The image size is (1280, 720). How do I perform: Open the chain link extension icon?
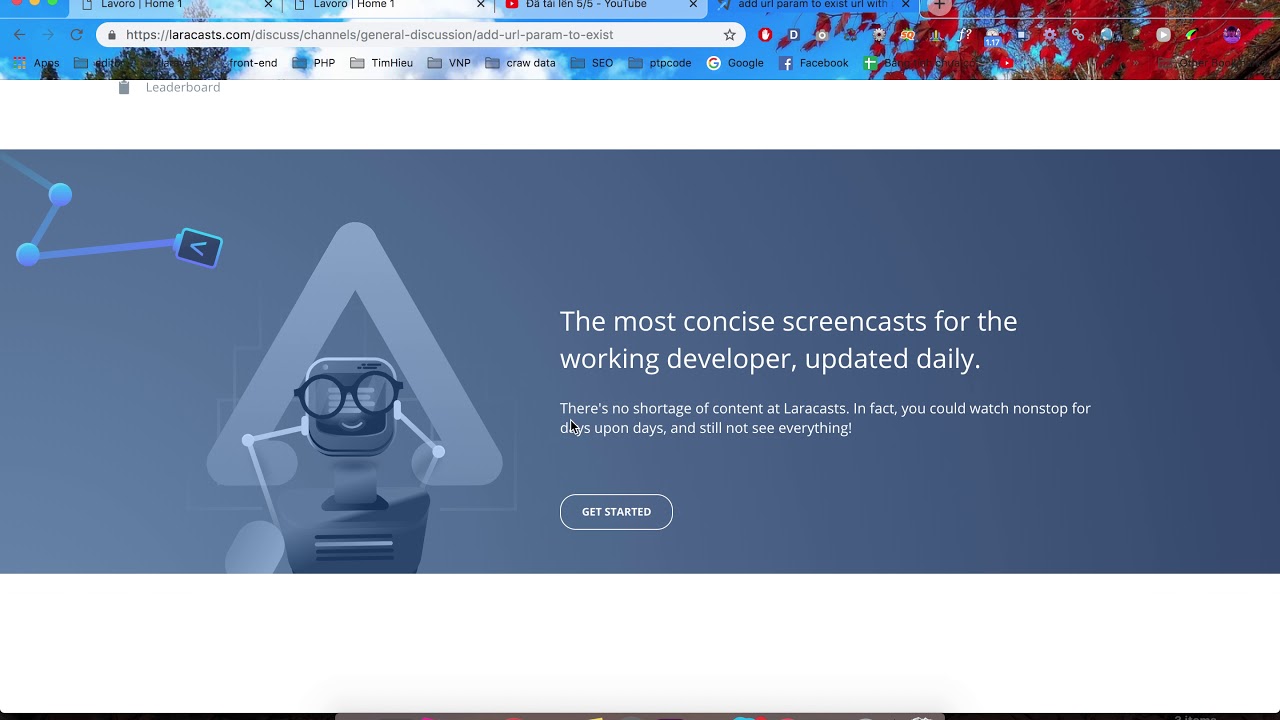(x=1078, y=35)
